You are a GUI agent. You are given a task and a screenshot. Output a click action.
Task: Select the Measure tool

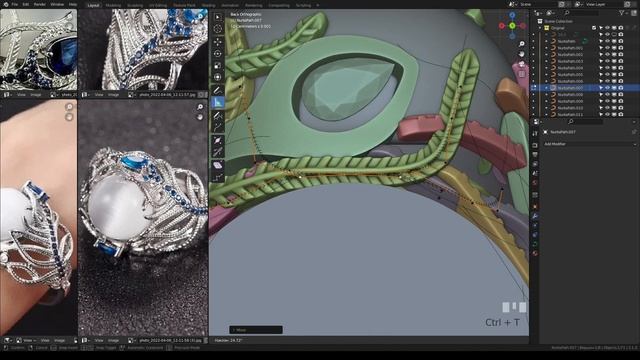pyautogui.click(x=218, y=102)
